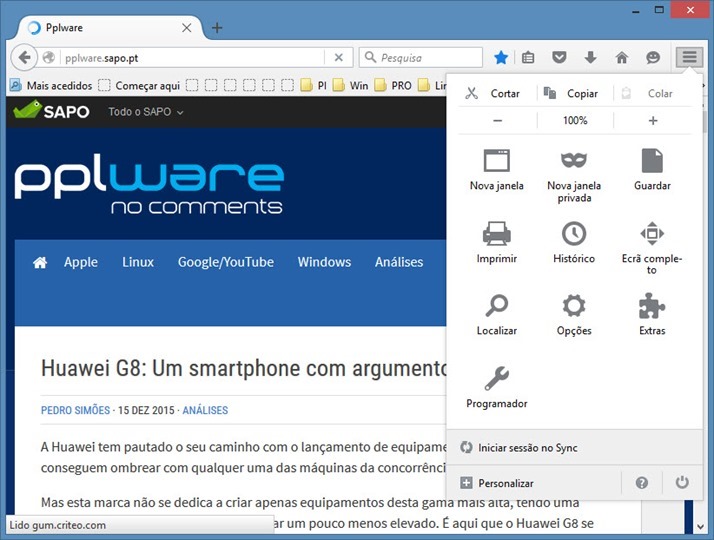Screen dimensions: 714x540
Task: Open the Google/YouTube navigation link
Action: [x=226, y=262]
